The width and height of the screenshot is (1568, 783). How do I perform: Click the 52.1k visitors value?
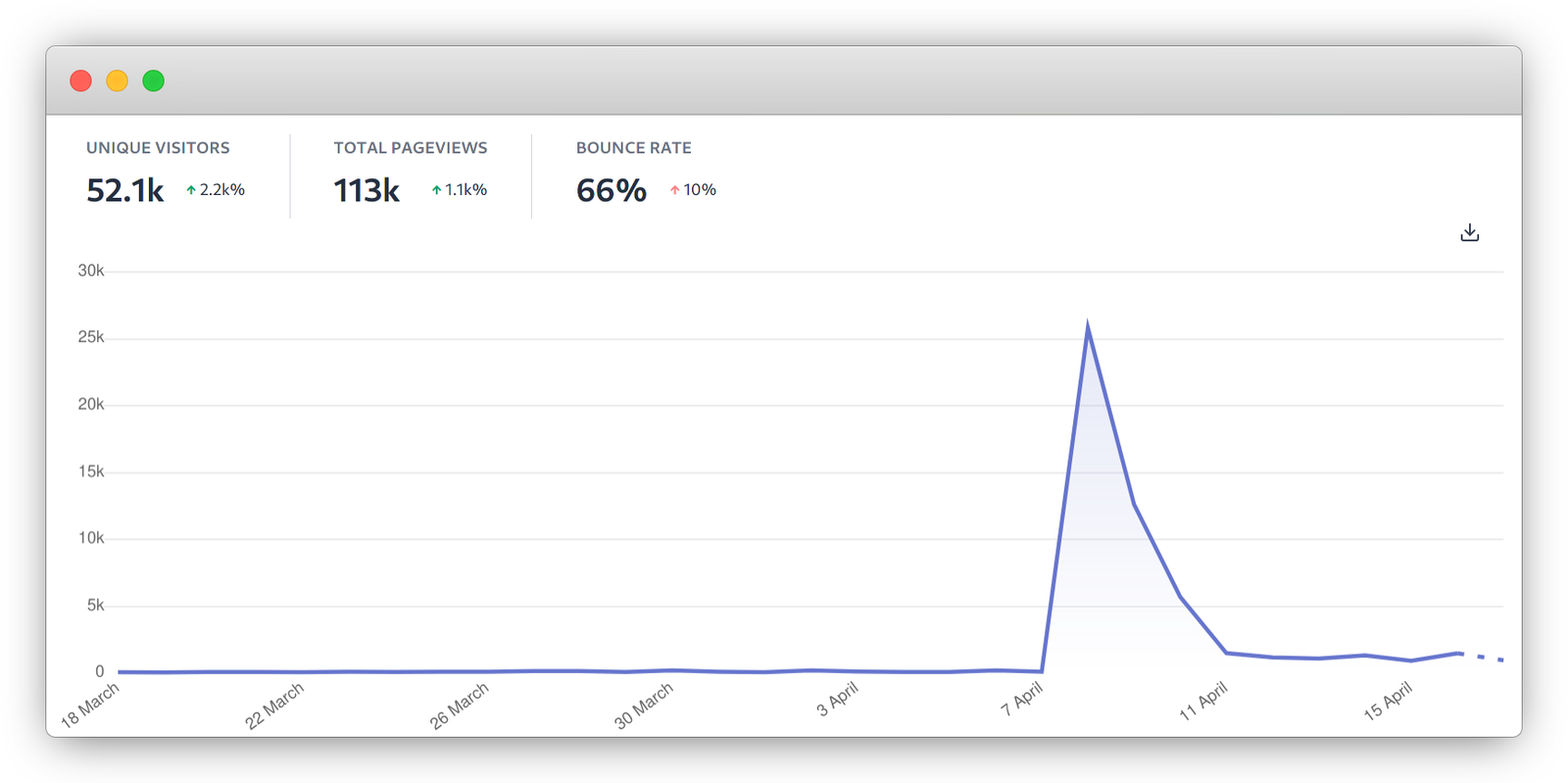click(124, 190)
